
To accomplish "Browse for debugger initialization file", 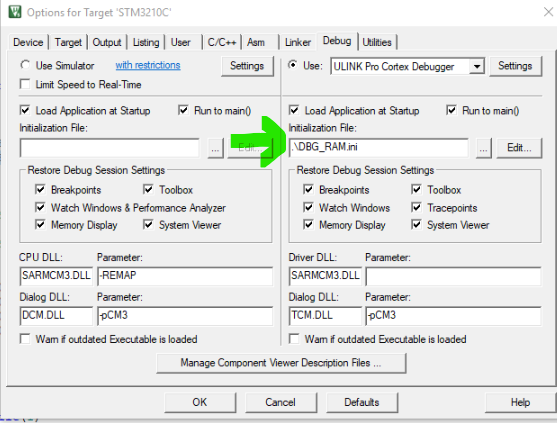I will (x=483, y=148).
